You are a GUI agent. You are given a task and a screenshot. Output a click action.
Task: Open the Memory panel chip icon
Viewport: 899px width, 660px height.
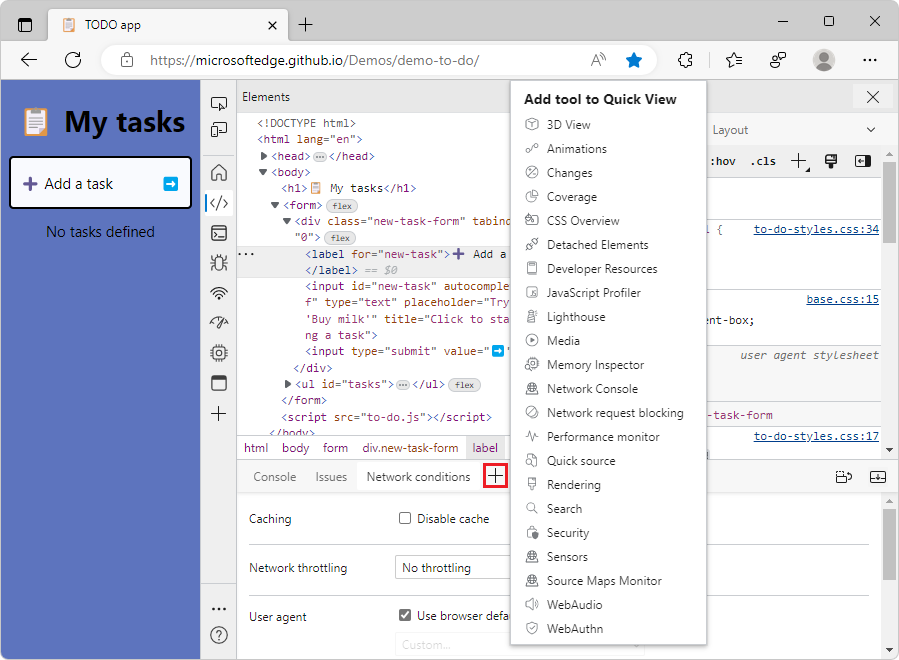(x=218, y=352)
